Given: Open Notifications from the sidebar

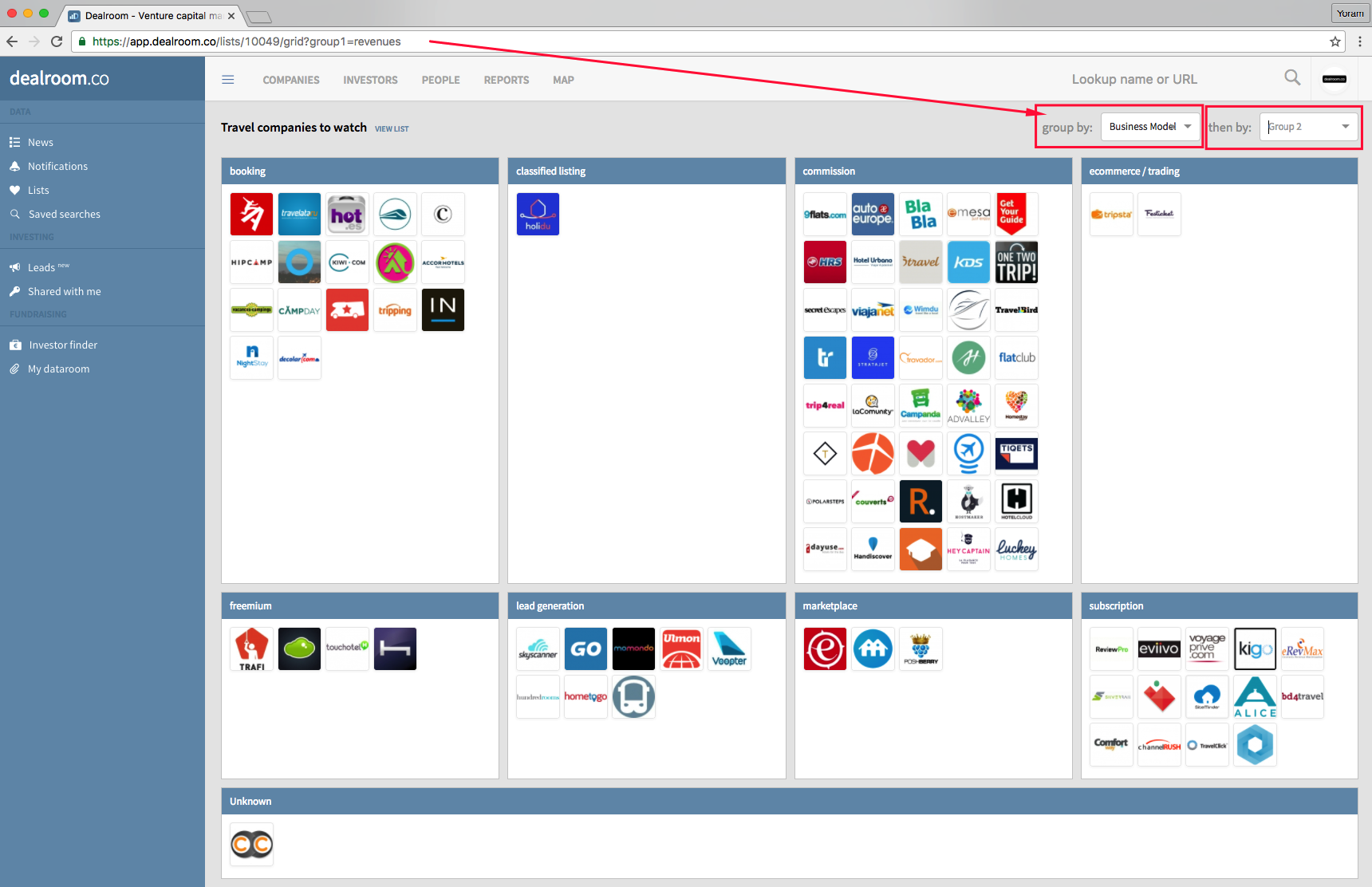Looking at the screenshot, I should [57, 166].
